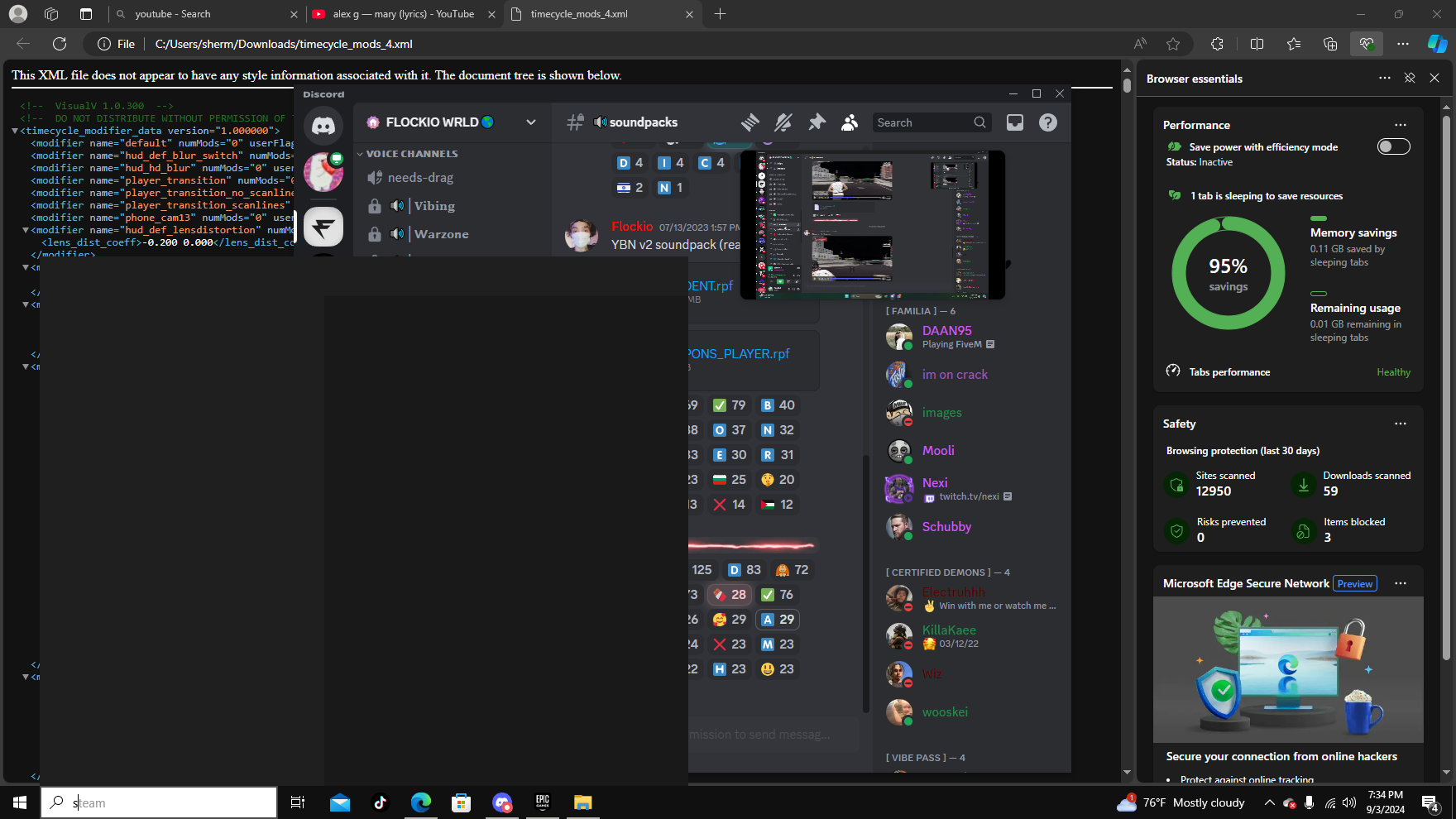Open the FiveM server icon in Discord sidebar

pyautogui.click(x=323, y=226)
